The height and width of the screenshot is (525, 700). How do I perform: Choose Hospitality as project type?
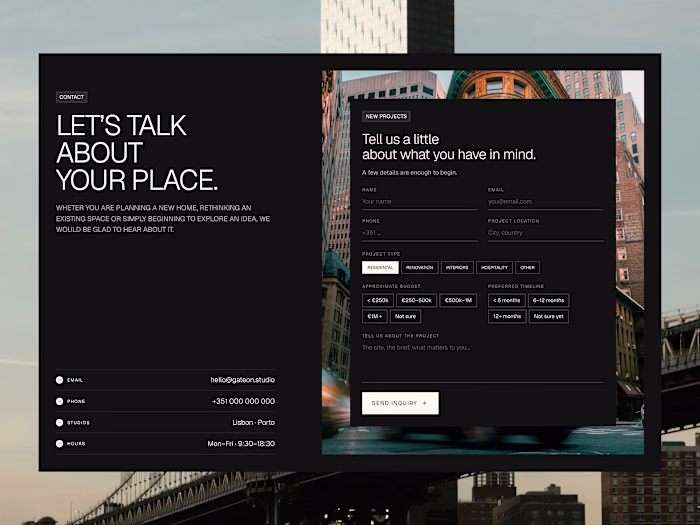click(494, 267)
